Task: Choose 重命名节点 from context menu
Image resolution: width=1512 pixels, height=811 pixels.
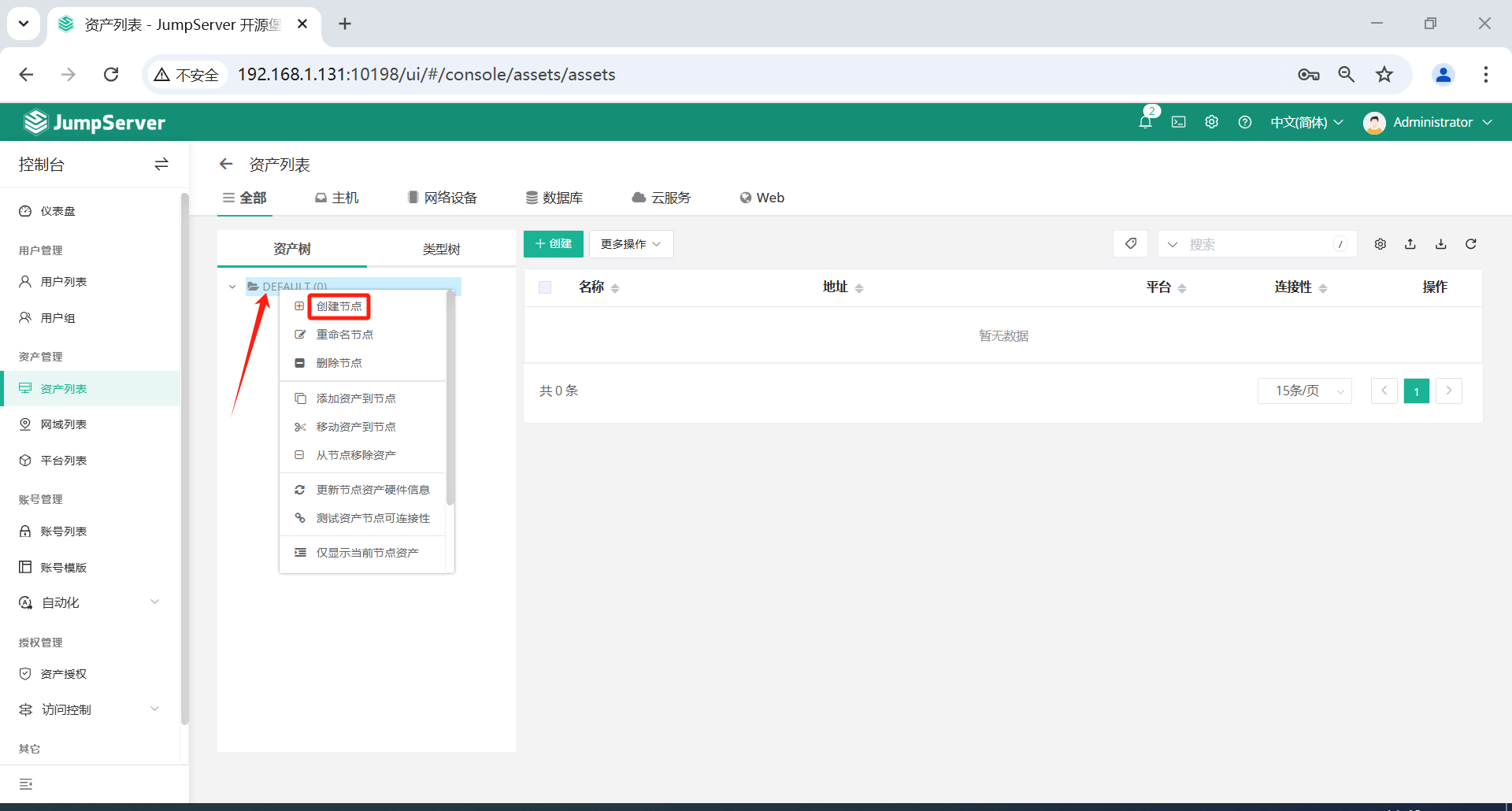Action: pyautogui.click(x=345, y=335)
